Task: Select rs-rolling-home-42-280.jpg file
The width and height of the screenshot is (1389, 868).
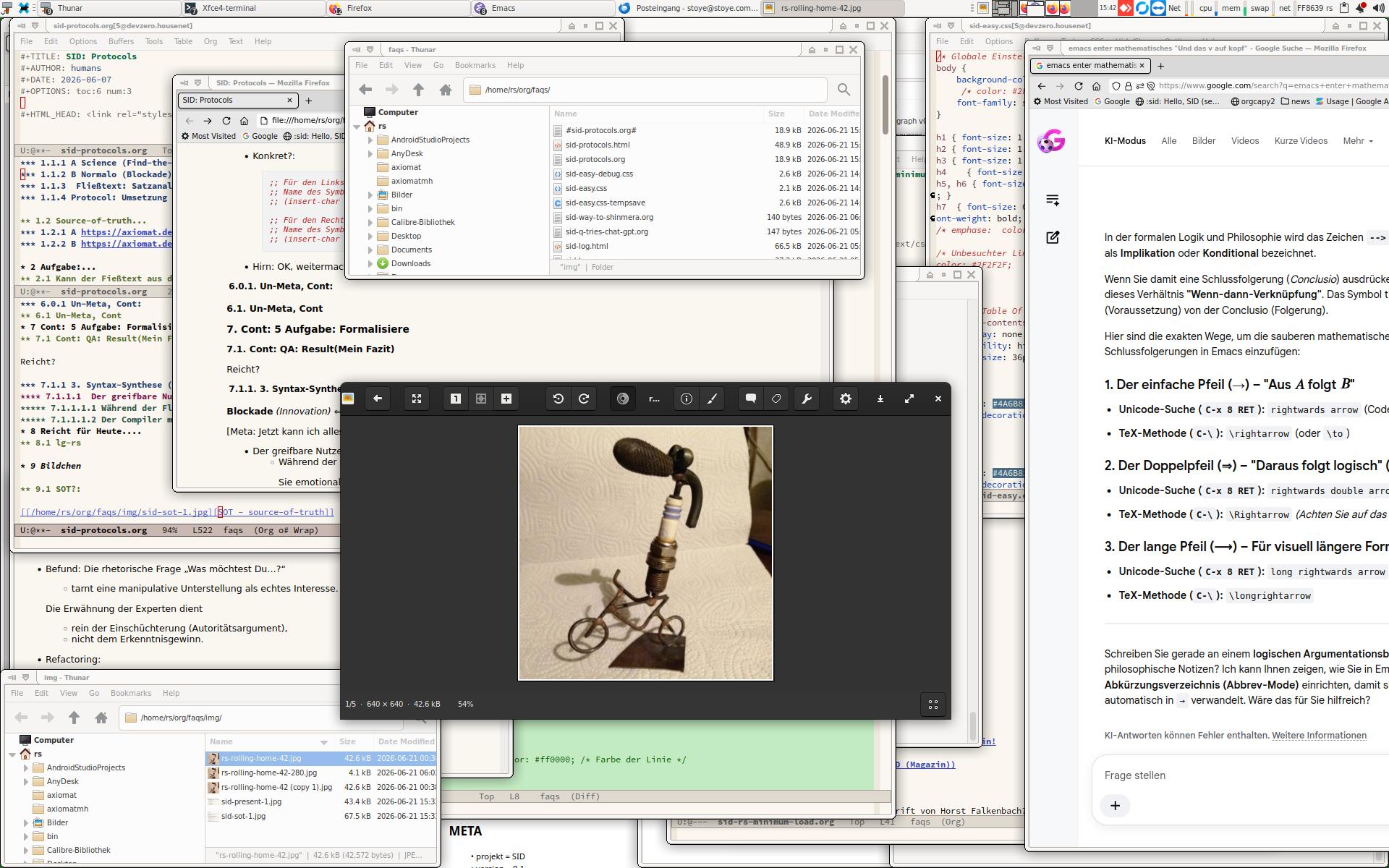Action: click(269, 773)
